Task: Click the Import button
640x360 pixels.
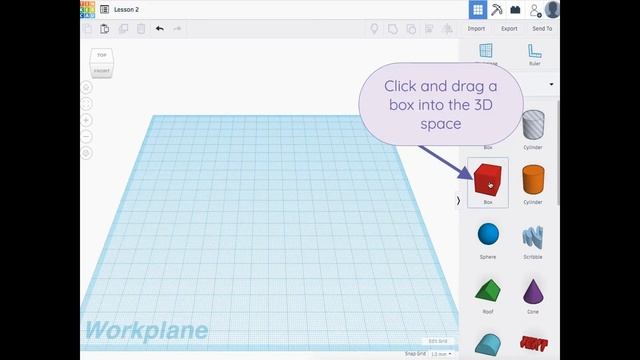Action: click(x=476, y=29)
